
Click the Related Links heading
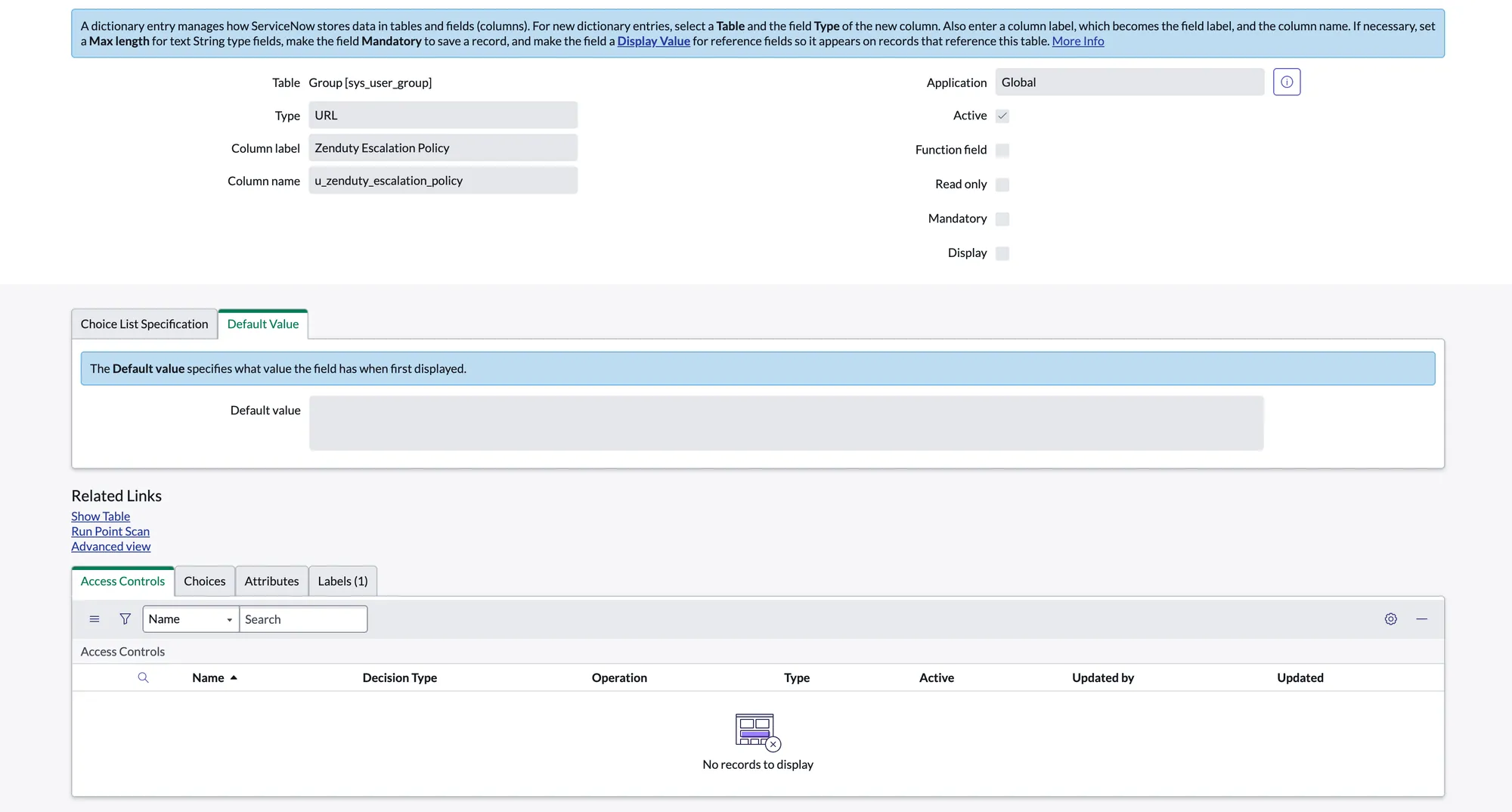tap(116, 496)
